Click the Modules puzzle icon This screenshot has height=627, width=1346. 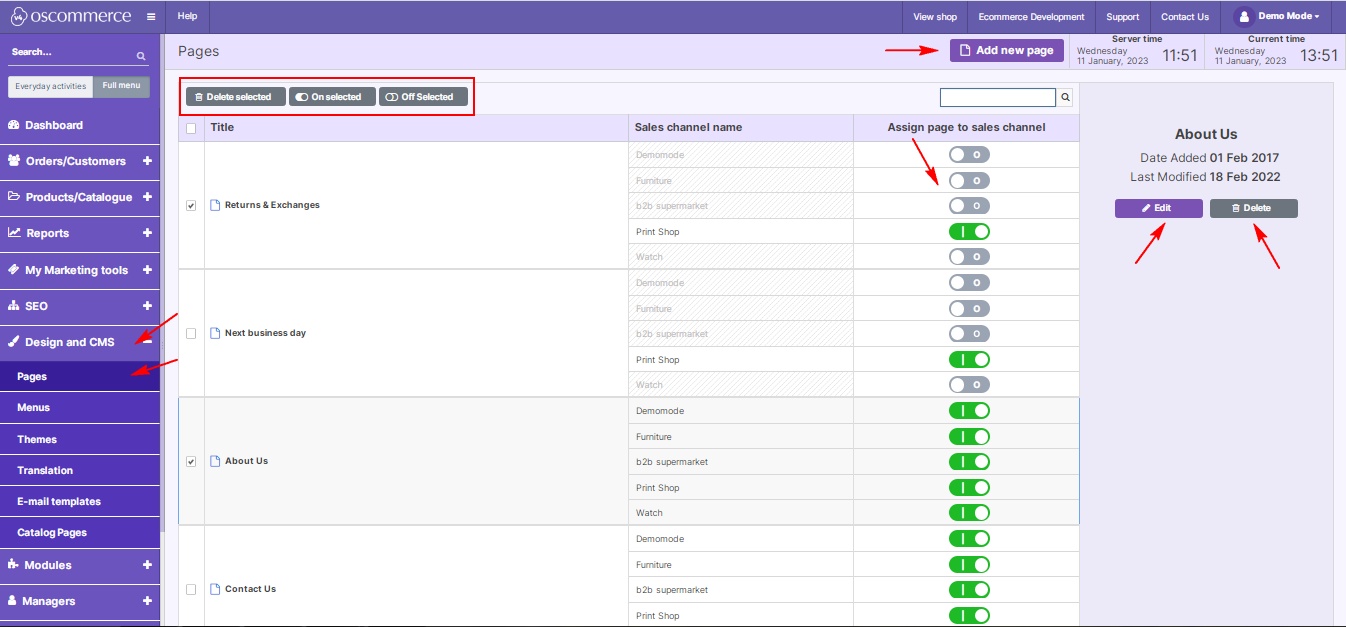(x=14, y=565)
